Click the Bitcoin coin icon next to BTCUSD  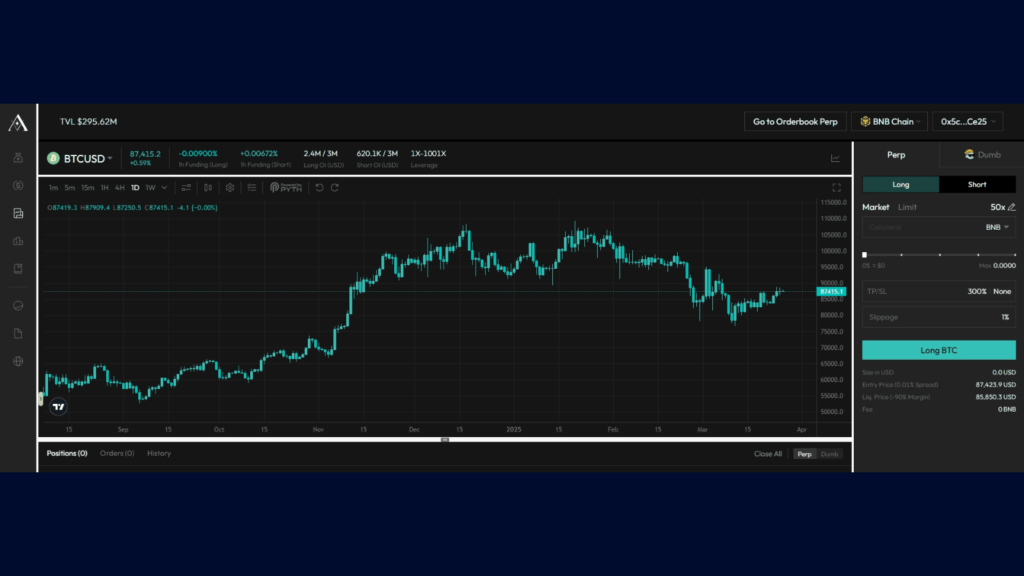coord(54,158)
